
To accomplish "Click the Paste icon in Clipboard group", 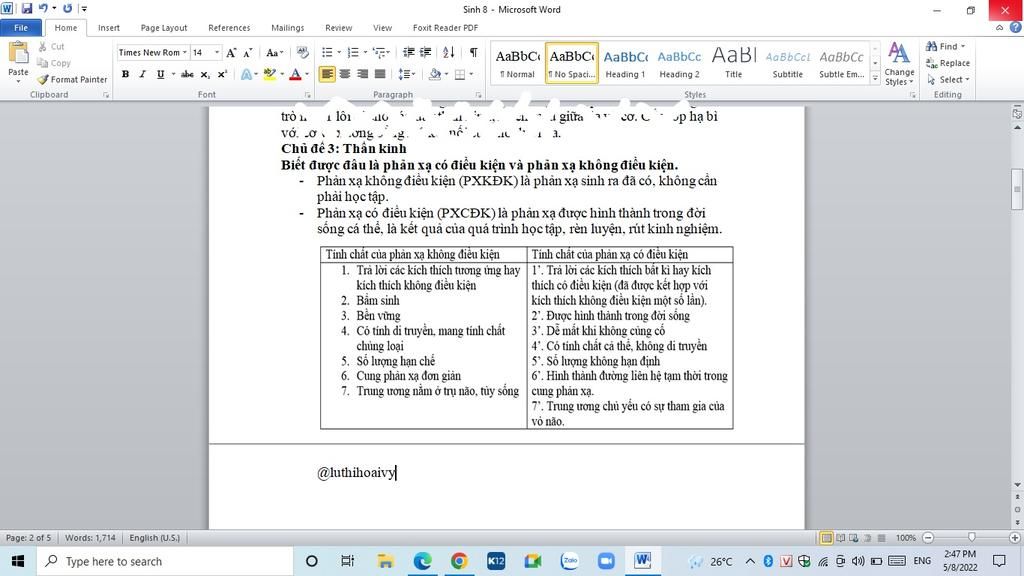I will click(18, 52).
